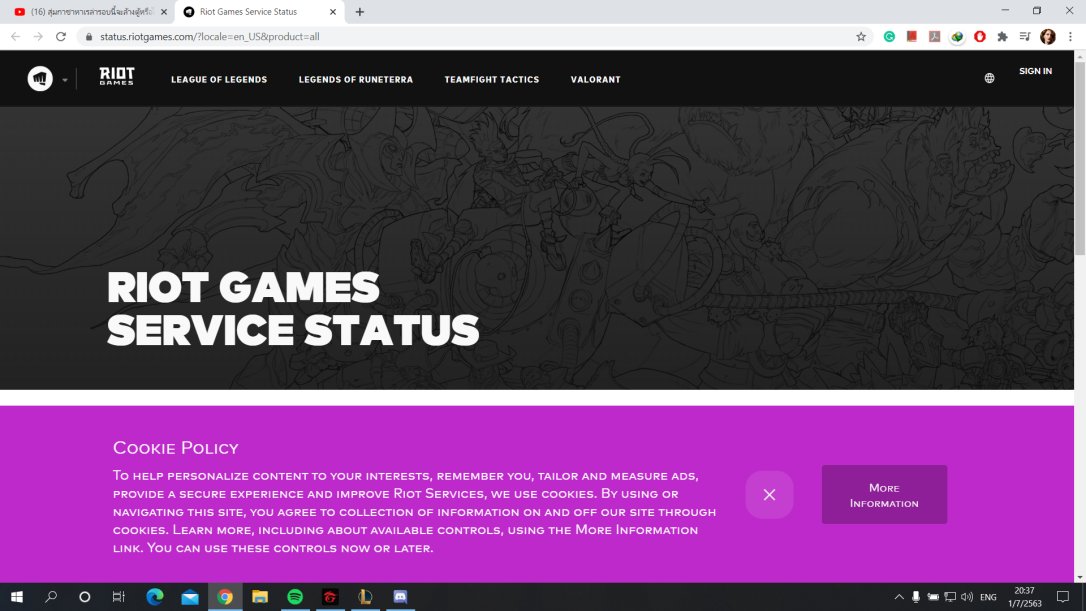This screenshot has width=1086, height=611.
Task: View site security lock info
Action: tap(89, 37)
